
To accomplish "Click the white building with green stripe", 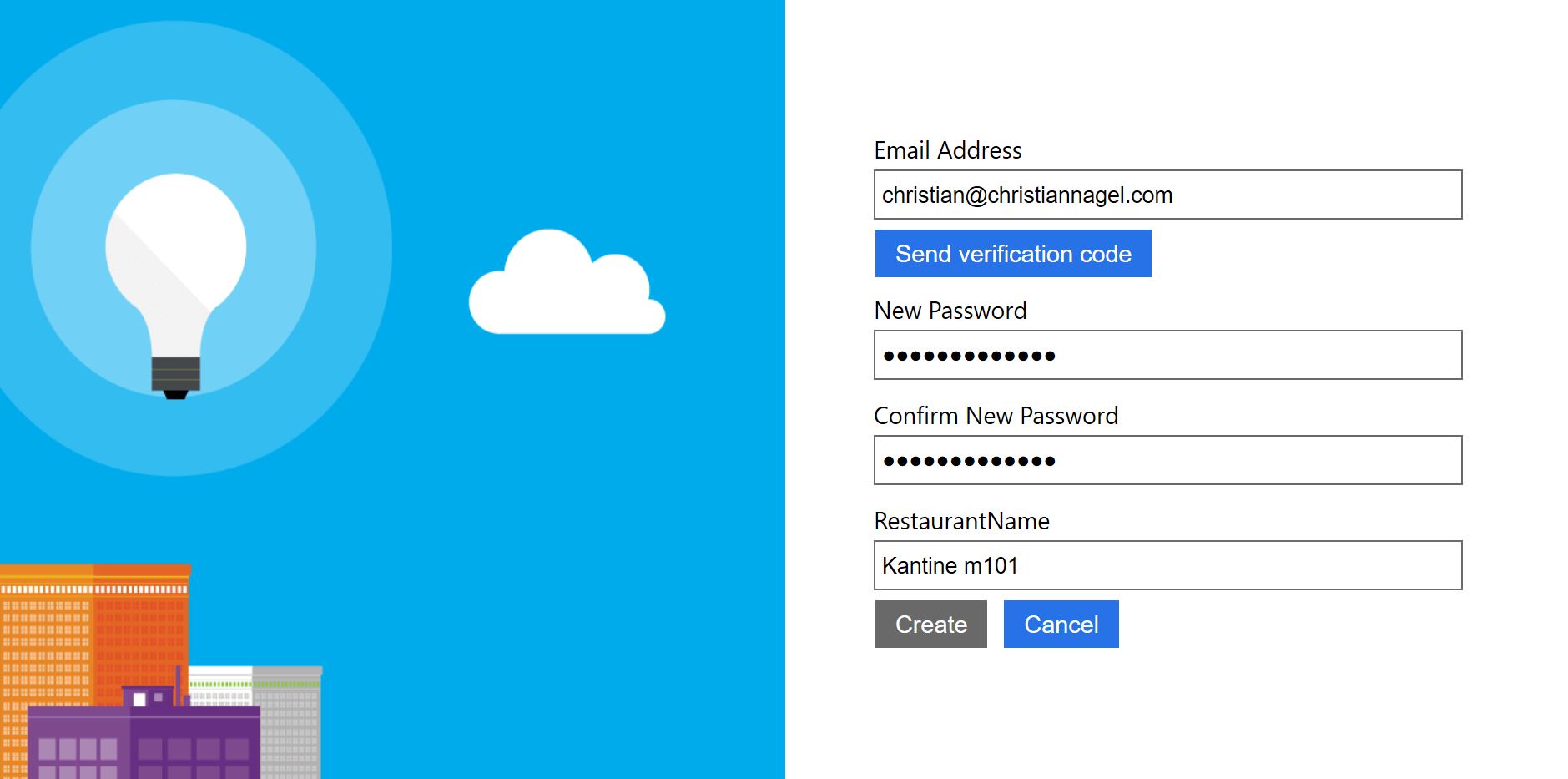I will (x=219, y=686).
